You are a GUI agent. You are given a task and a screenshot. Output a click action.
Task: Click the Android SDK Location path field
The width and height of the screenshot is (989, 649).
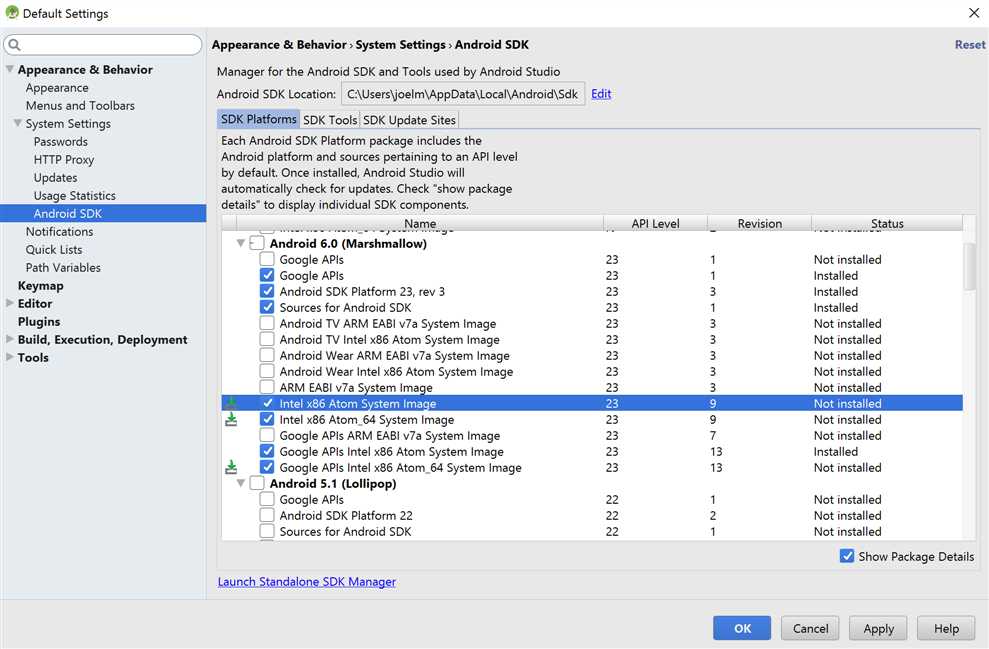click(x=463, y=94)
